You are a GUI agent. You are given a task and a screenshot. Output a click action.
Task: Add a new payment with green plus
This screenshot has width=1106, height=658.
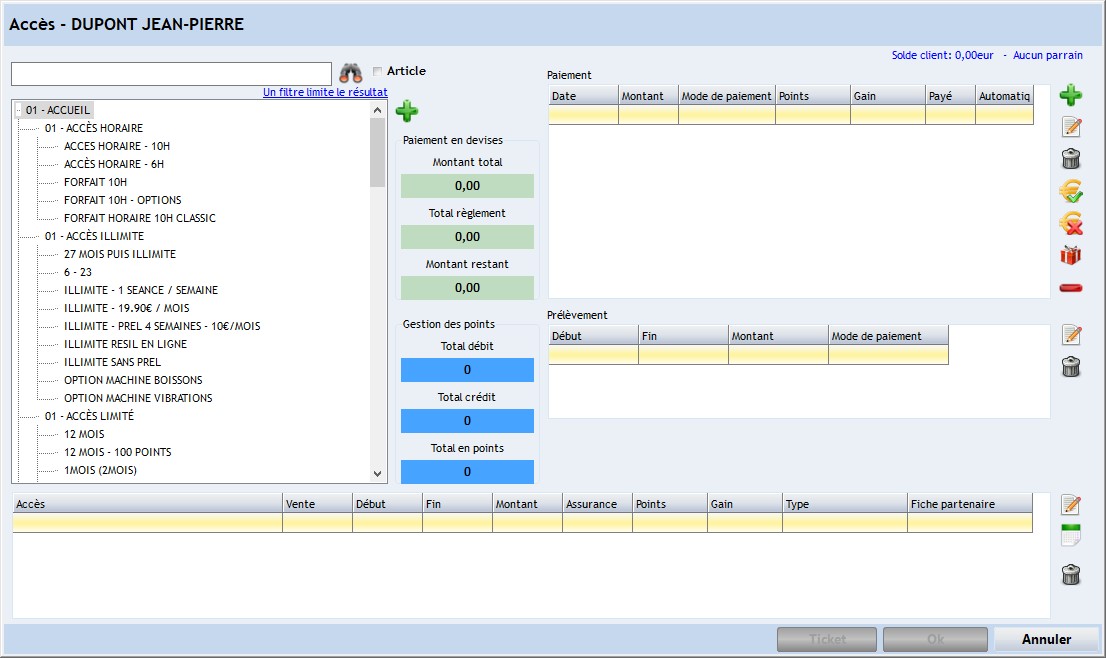[1070, 96]
